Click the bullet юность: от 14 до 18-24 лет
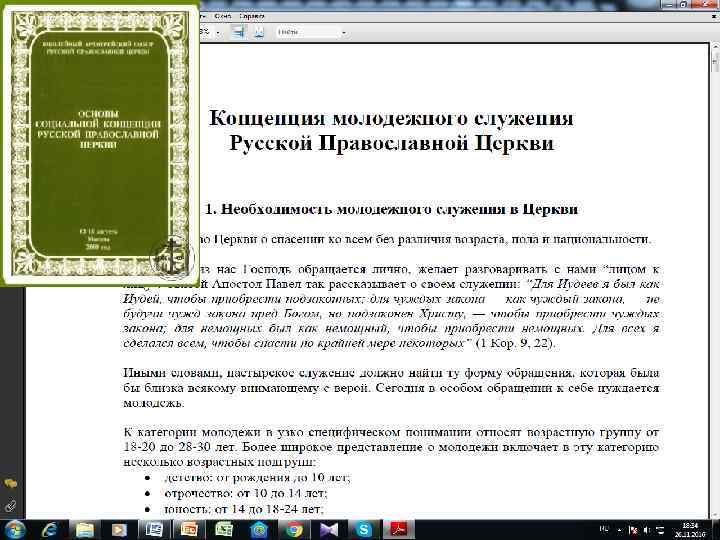This screenshot has width=720, height=540. point(244,509)
